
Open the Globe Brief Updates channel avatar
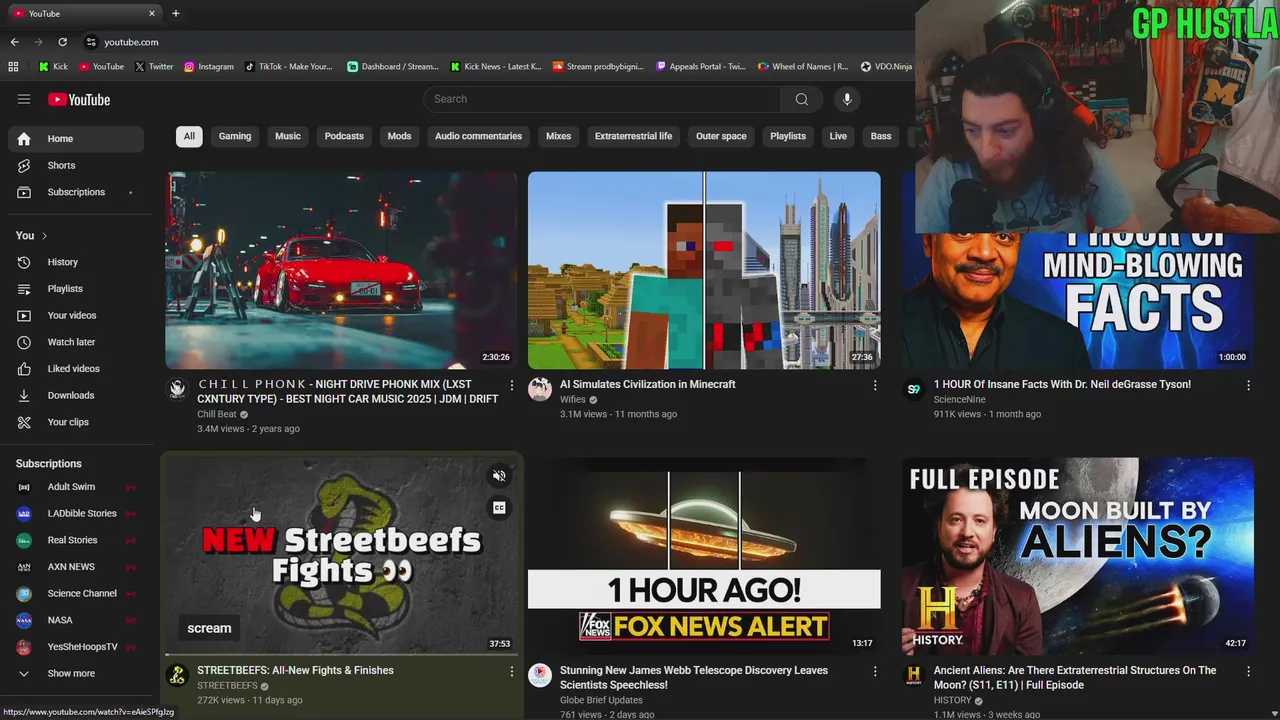pos(540,675)
